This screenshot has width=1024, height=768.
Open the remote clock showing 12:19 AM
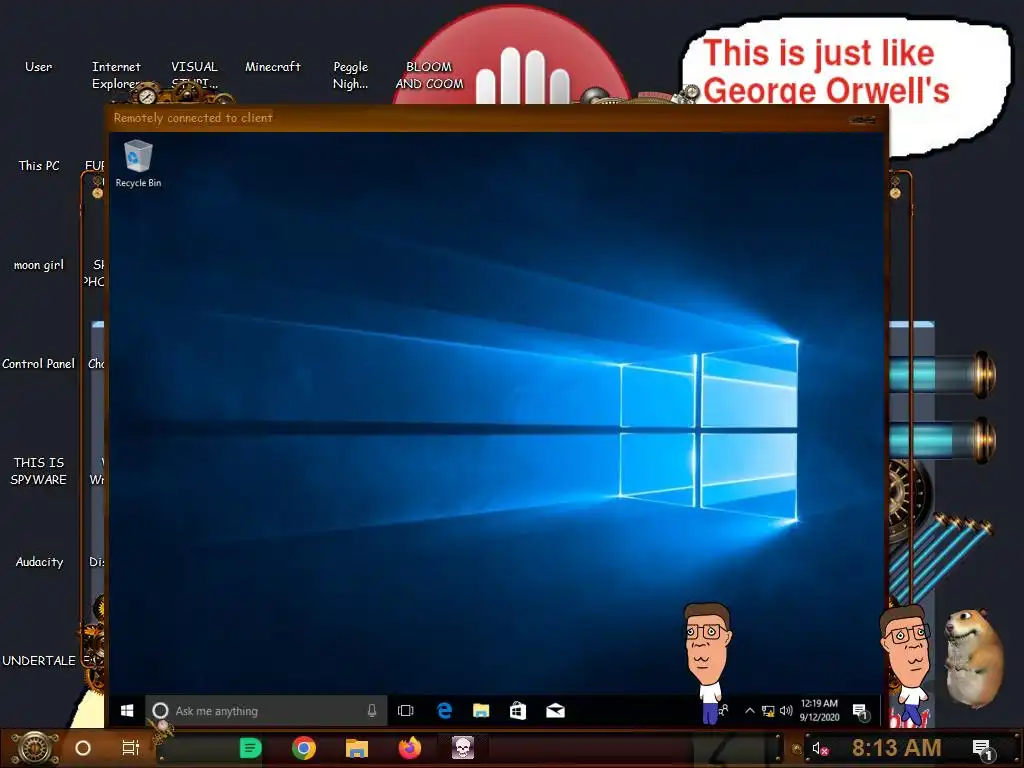[x=820, y=711]
